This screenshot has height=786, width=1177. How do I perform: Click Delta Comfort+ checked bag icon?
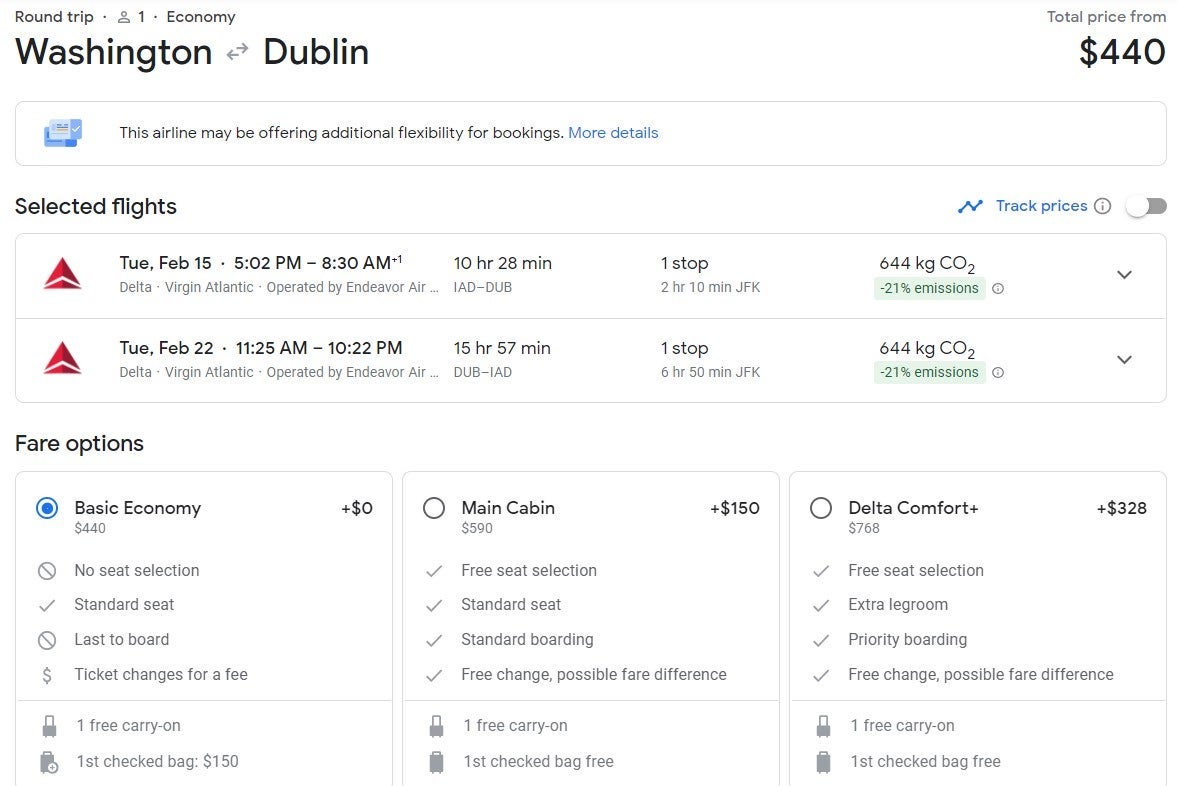[823, 762]
